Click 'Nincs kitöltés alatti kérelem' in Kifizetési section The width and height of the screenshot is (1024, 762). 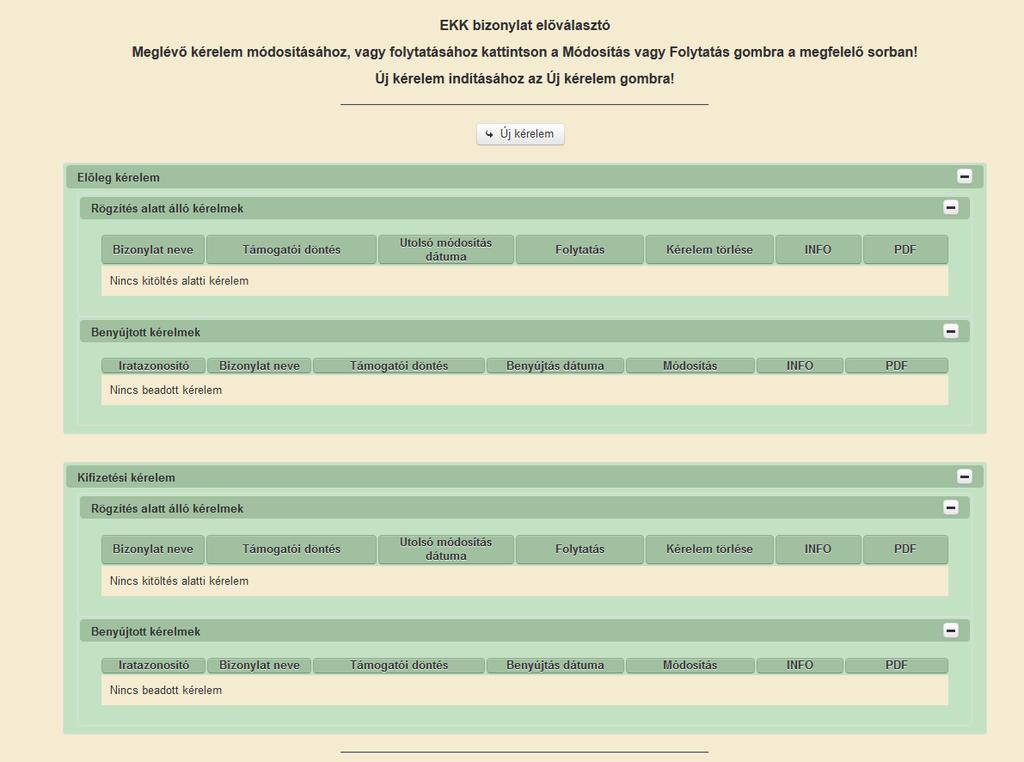point(179,580)
